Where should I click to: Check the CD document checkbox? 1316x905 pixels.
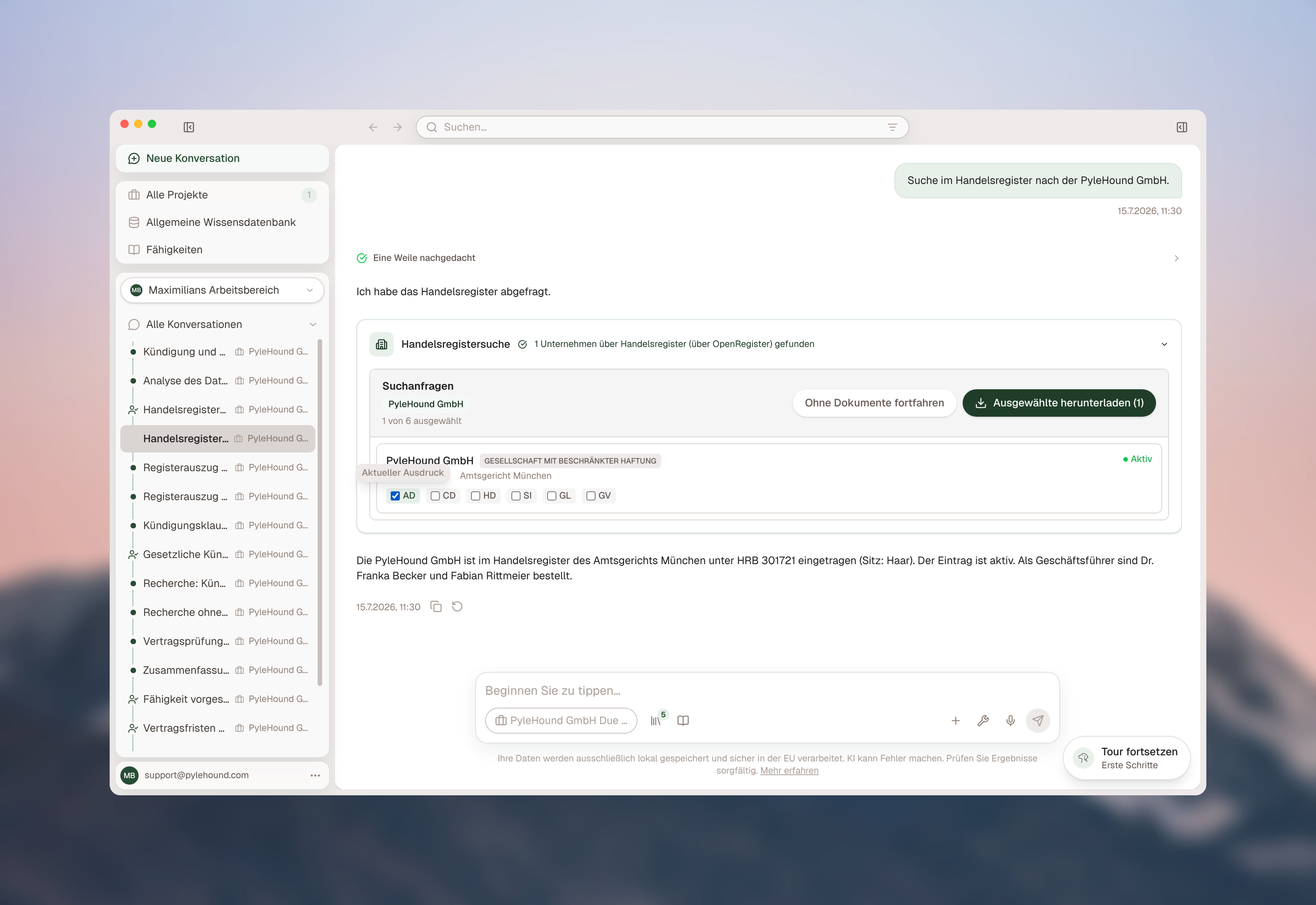click(435, 496)
